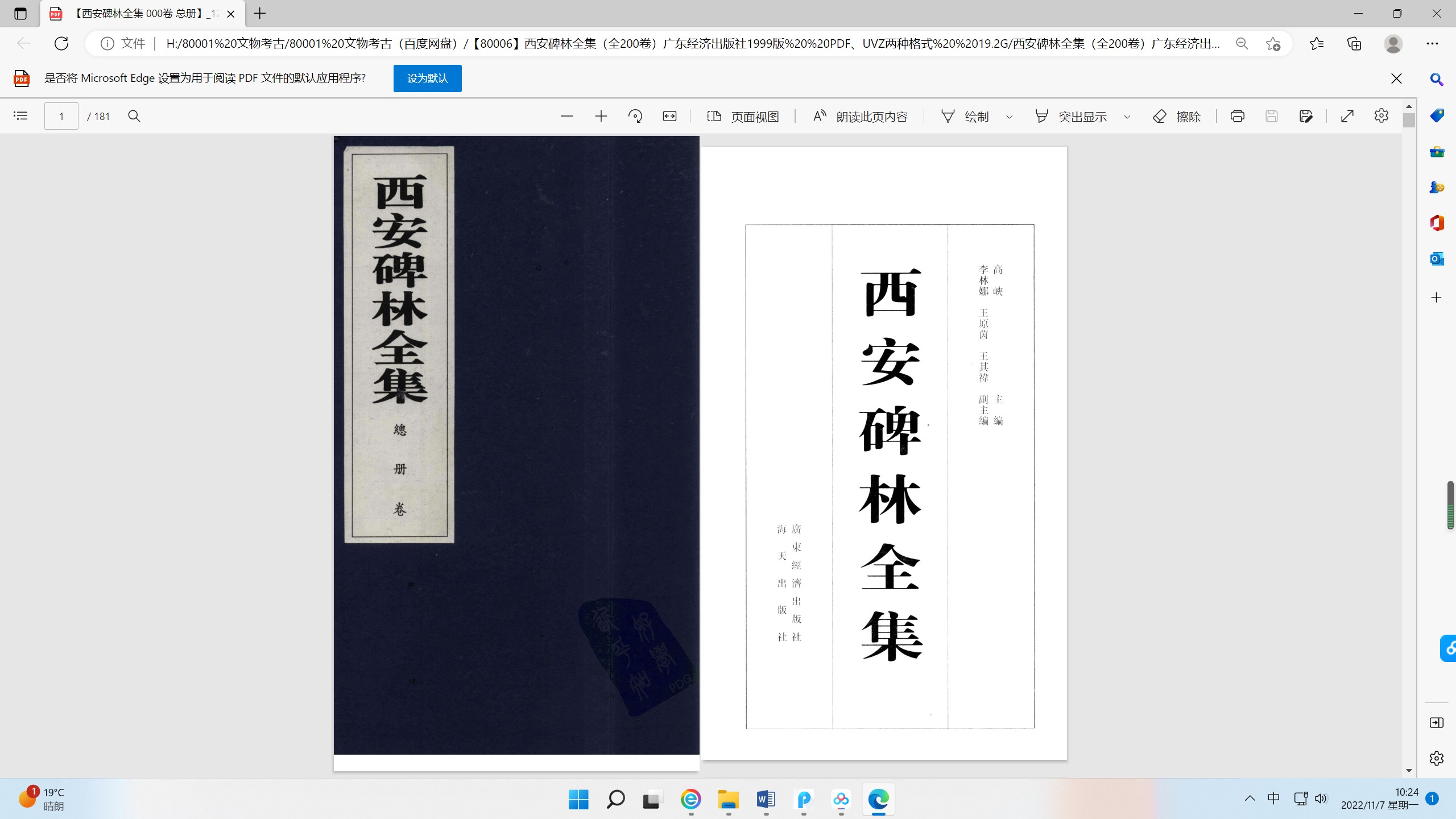Hide the Edge sidebar

pos(1437,722)
